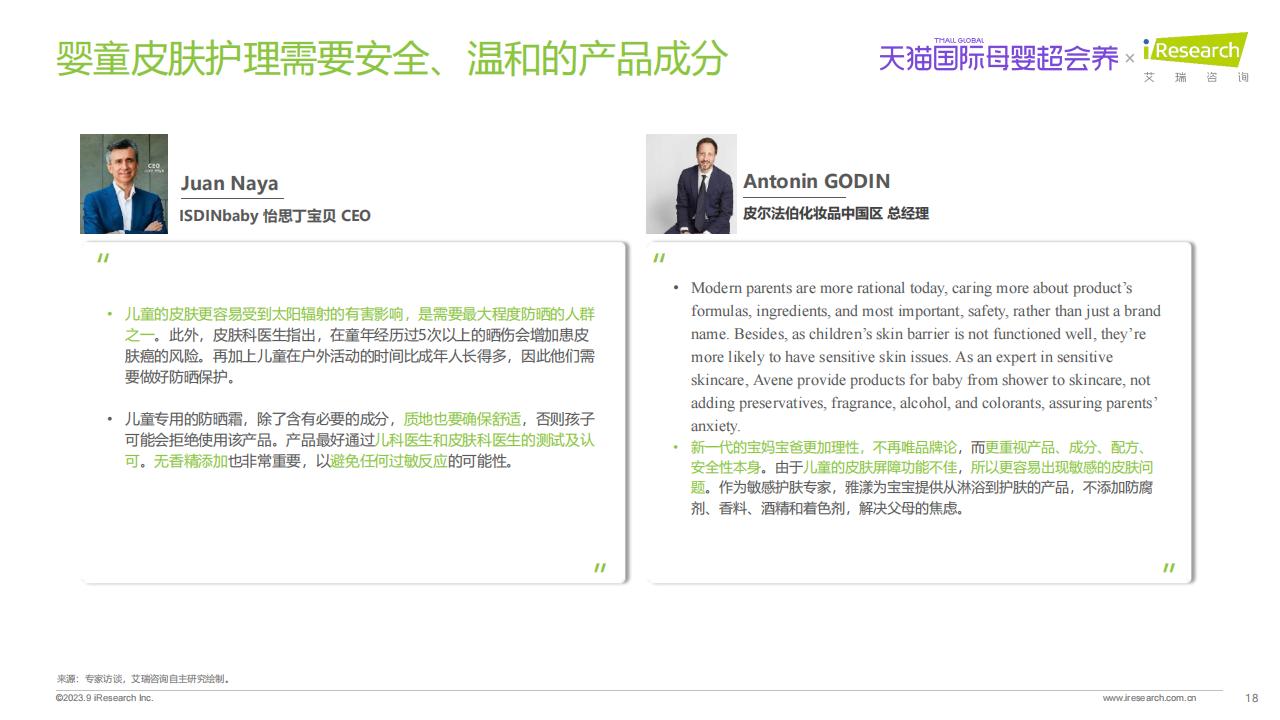1280x720 pixels.
Task: Click the closing quote mark in Juan Naya's card
Action: (x=600, y=568)
